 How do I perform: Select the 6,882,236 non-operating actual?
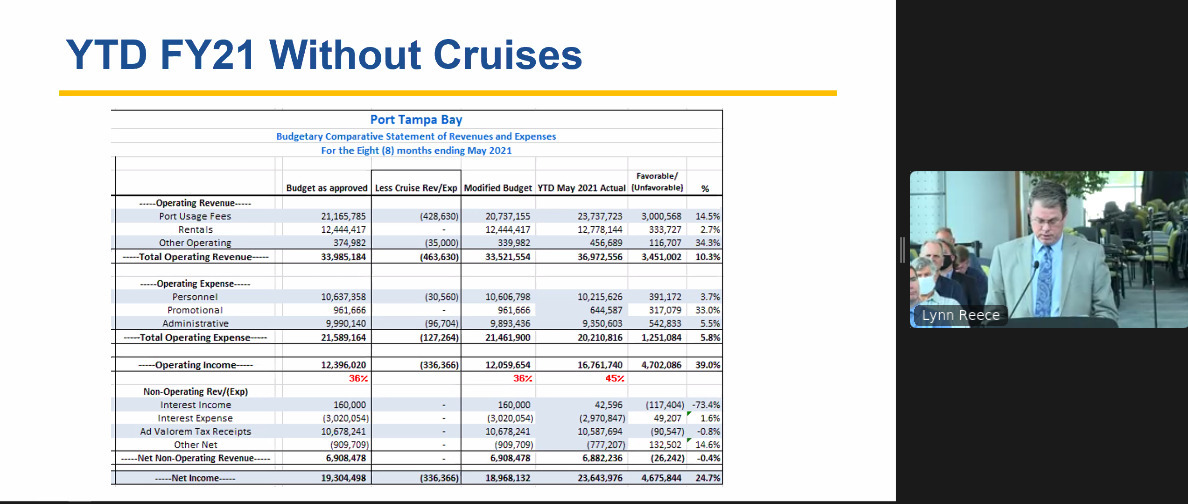coord(602,459)
